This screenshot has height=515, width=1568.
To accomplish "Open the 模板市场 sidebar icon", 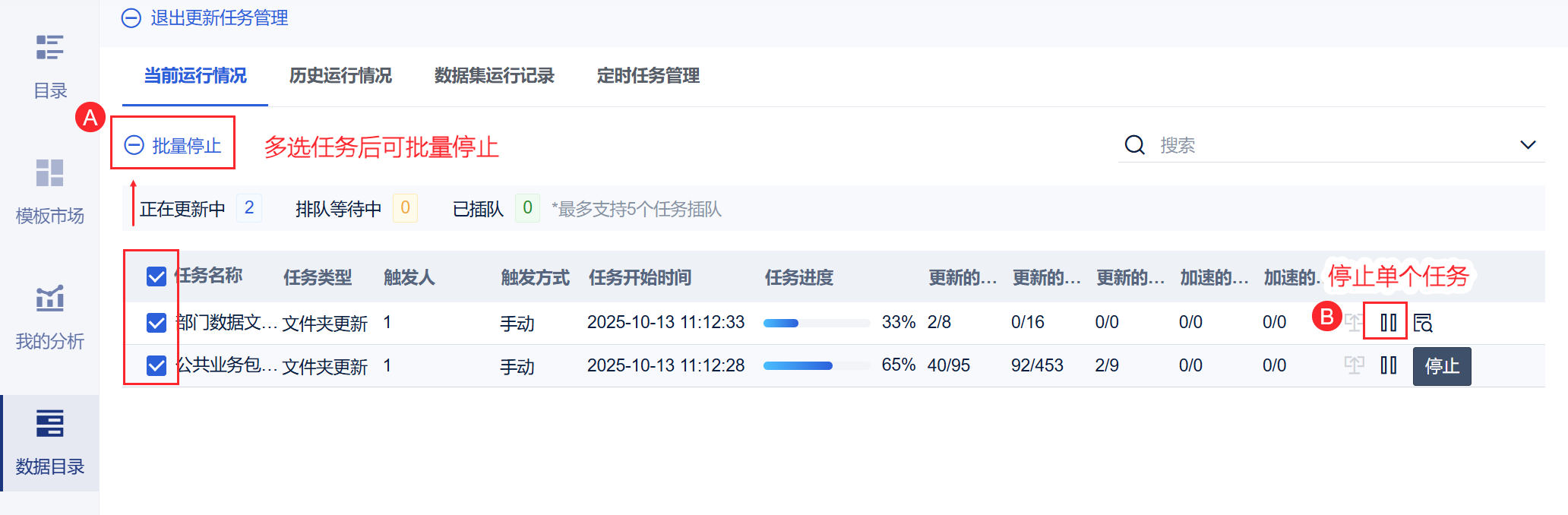I will coord(50,173).
